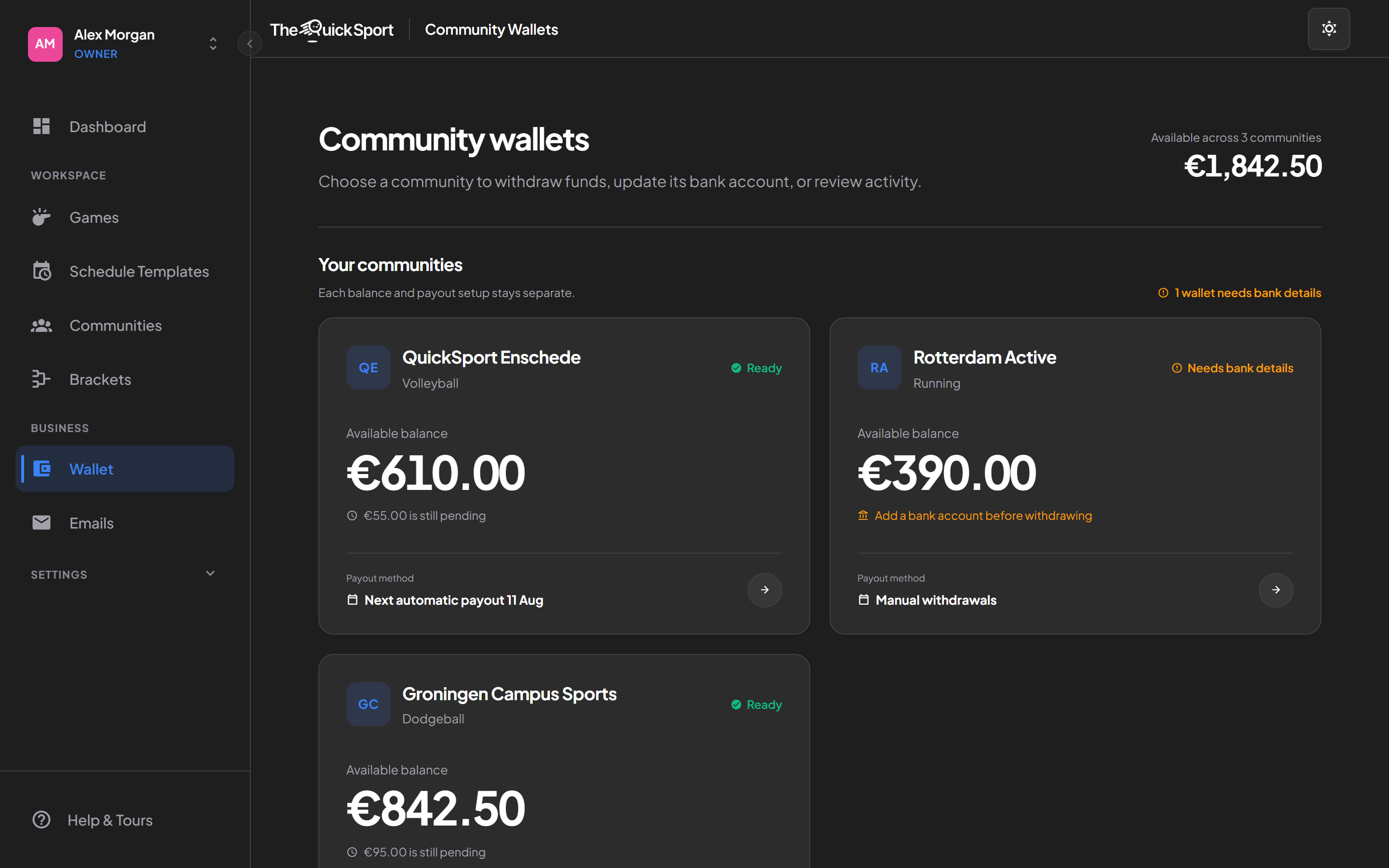Image resolution: width=1389 pixels, height=868 pixels.
Task: Click the 'Volleyball' sport label
Action: click(x=430, y=383)
